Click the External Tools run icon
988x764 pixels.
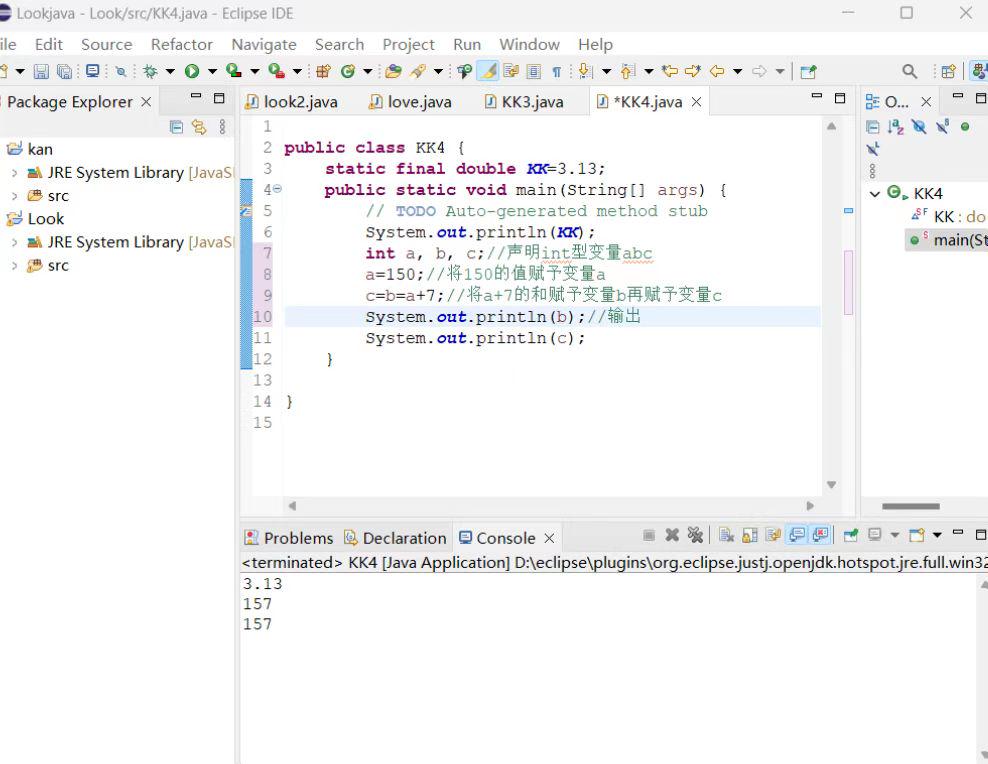(276, 71)
